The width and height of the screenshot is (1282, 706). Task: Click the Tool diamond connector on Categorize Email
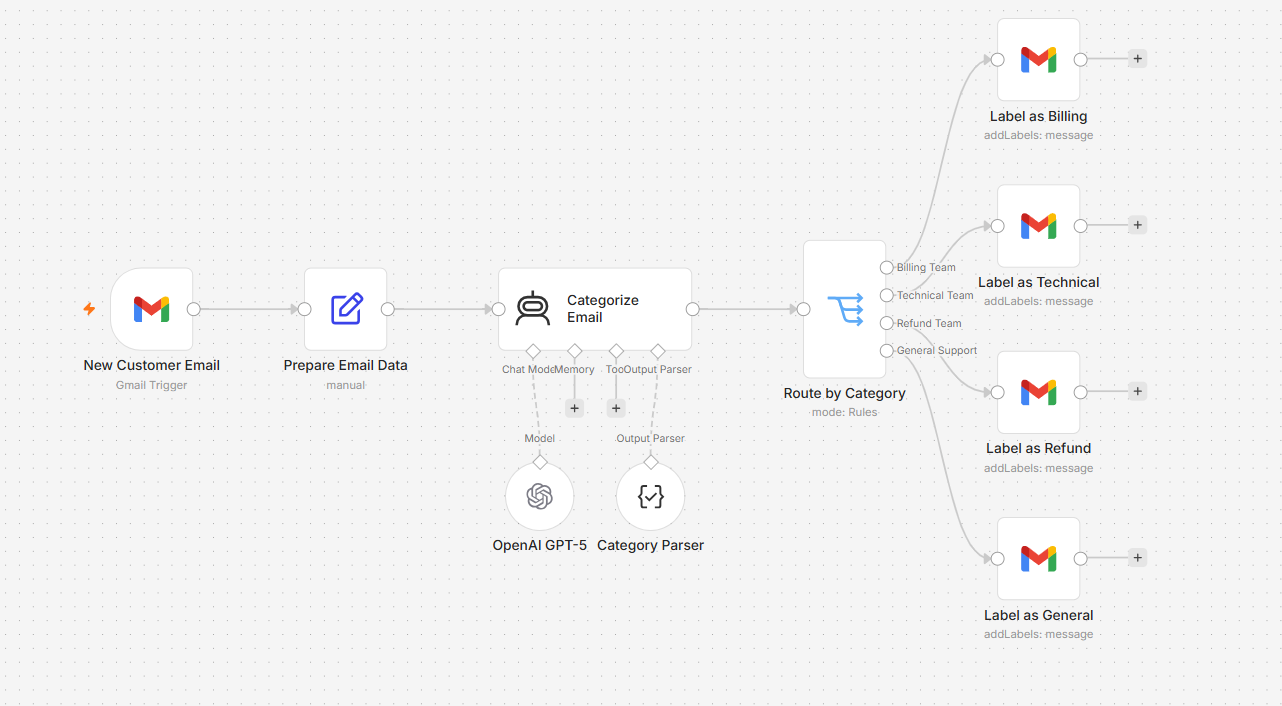click(x=616, y=351)
